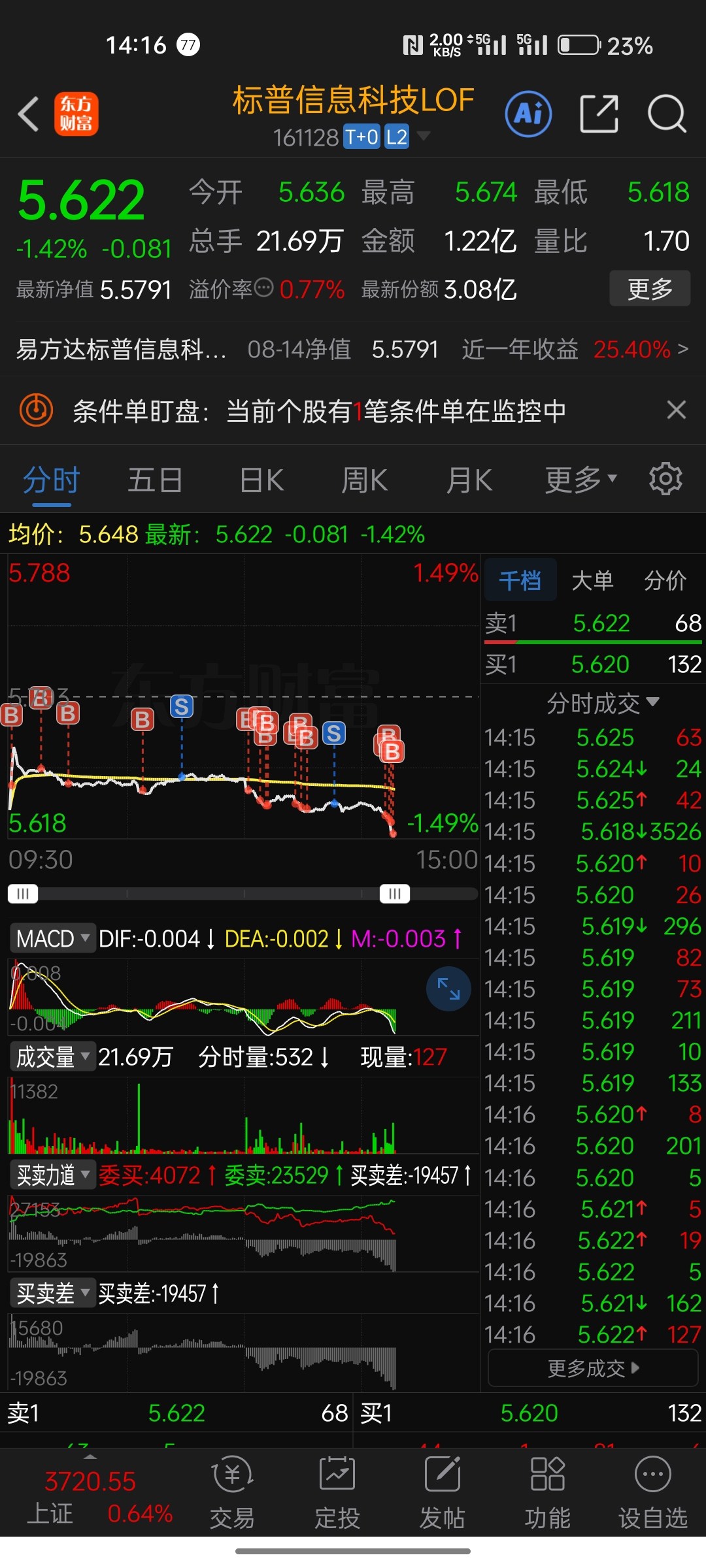
Task: Tap the L2 badge
Action: pyautogui.click(x=397, y=137)
